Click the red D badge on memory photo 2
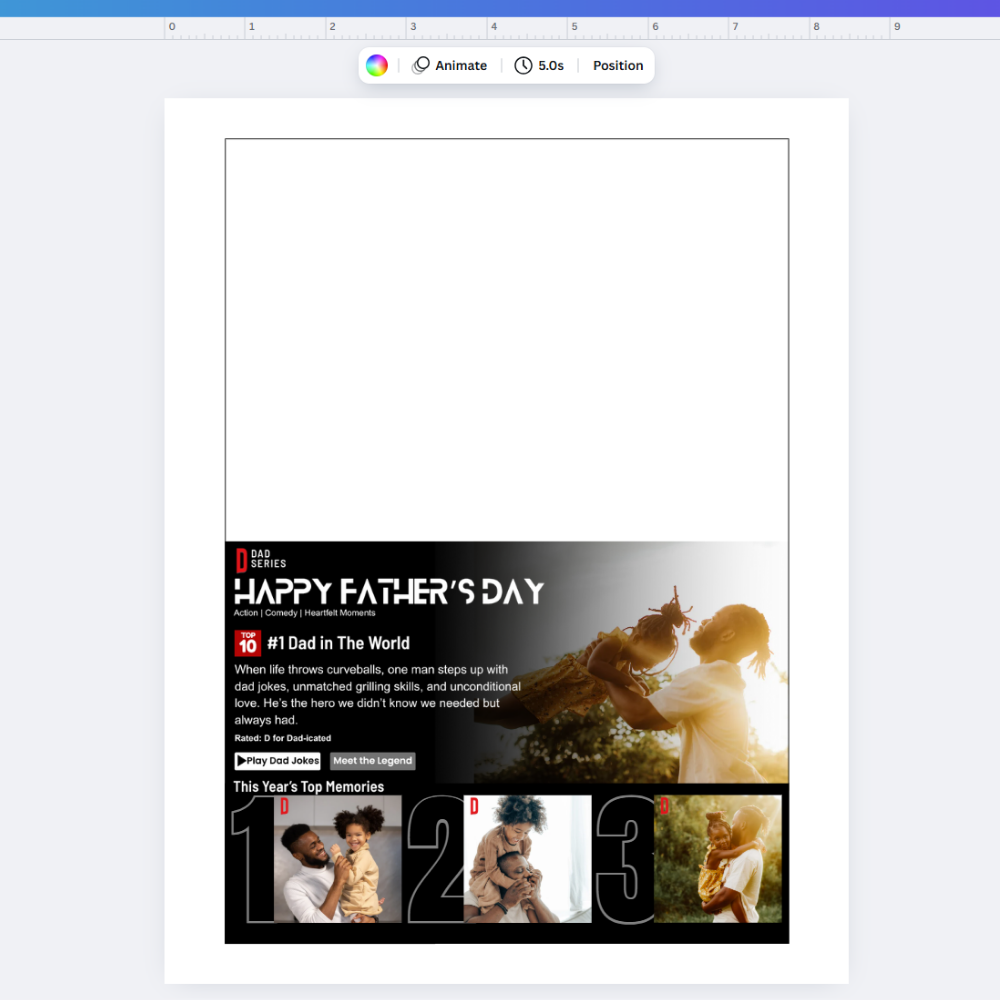 pyautogui.click(x=474, y=806)
